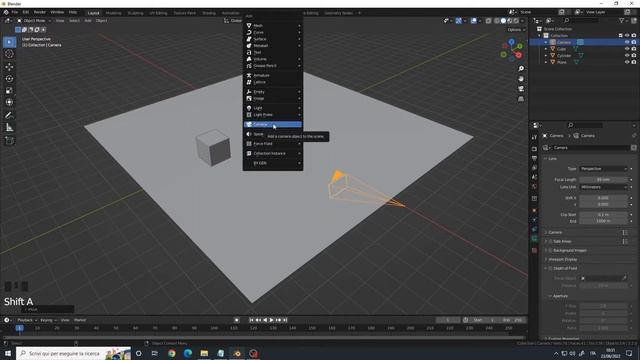The height and width of the screenshot is (360, 640).
Task: Hide Camera with its eye icon in outliner
Action: click(627, 42)
